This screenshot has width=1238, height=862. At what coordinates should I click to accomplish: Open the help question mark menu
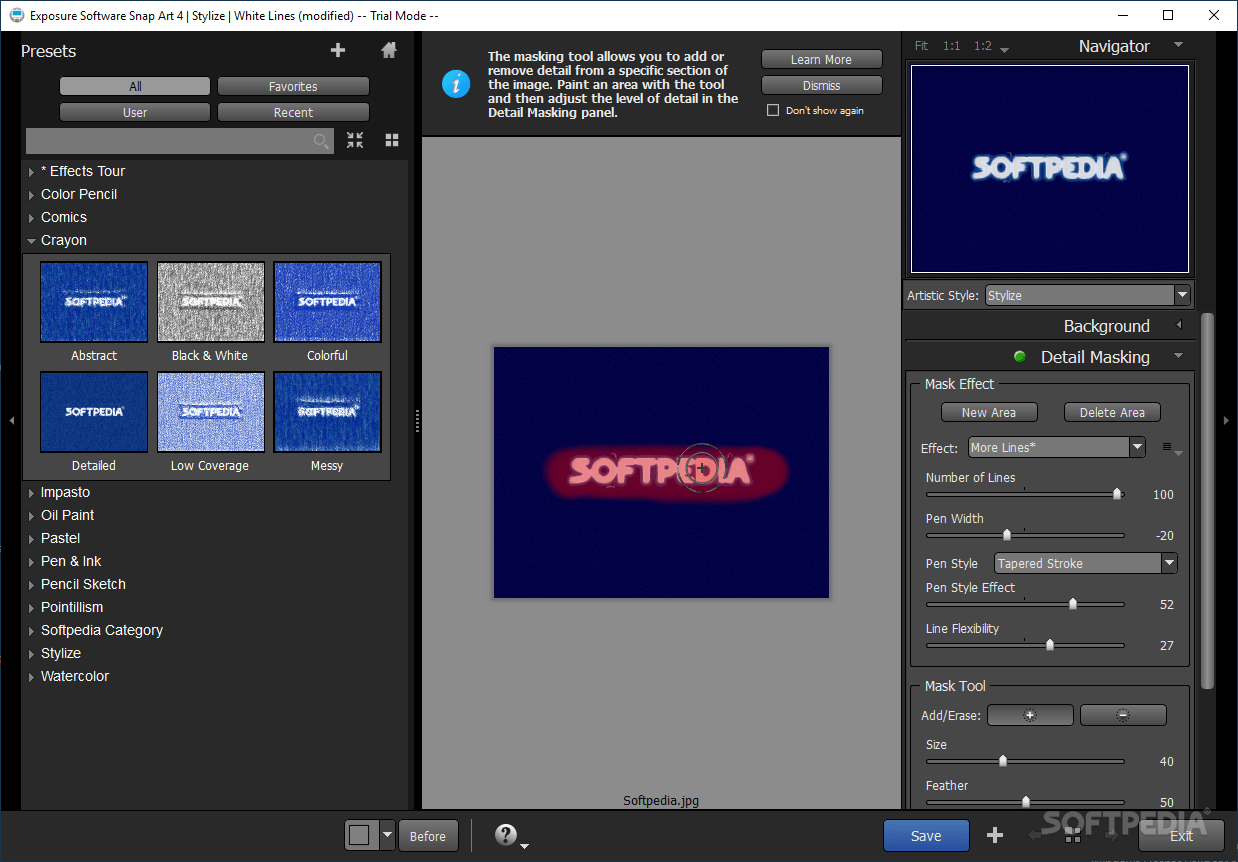[506, 834]
